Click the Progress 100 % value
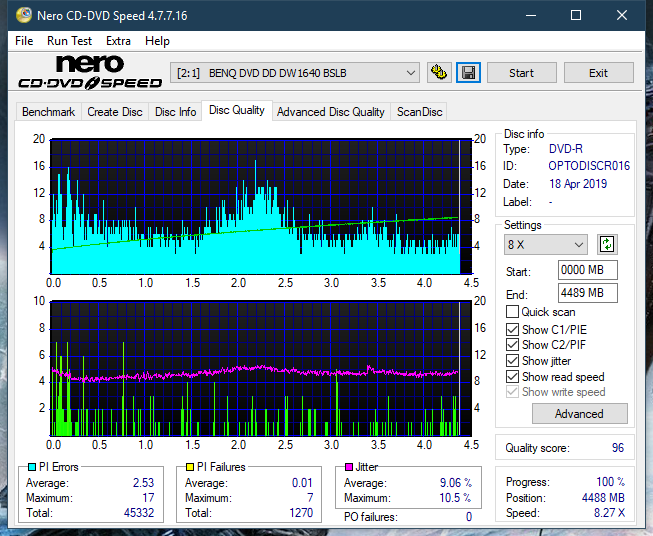653x536 pixels. 611,482
